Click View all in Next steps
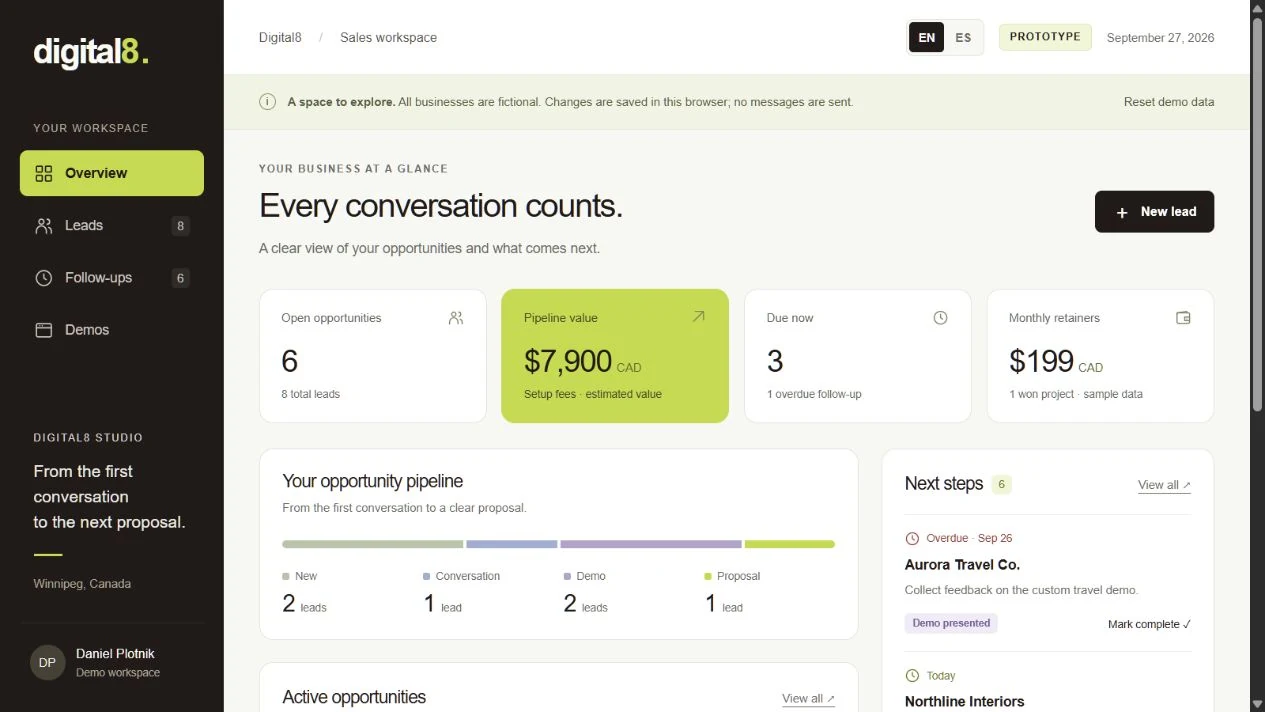The image size is (1265, 712). pyautogui.click(x=1164, y=485)
